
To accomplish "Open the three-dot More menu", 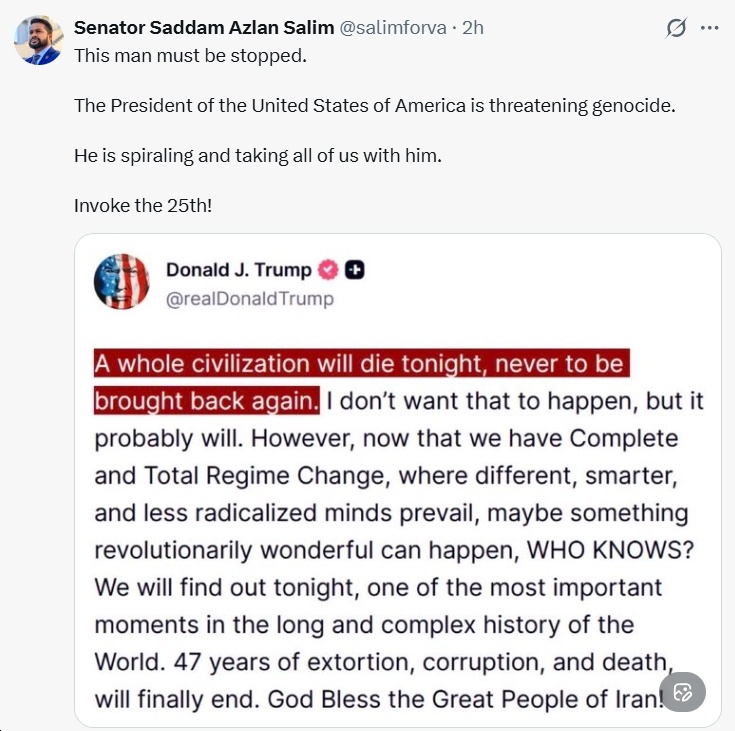I will [710, 28].
